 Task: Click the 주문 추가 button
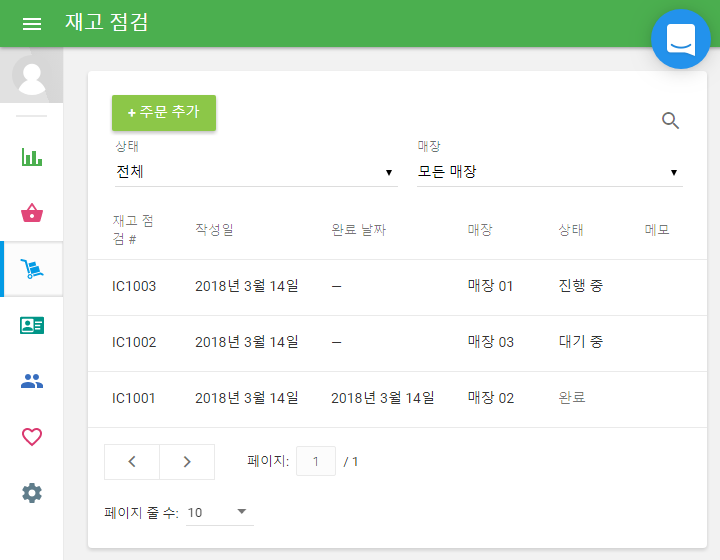(164, 113)
